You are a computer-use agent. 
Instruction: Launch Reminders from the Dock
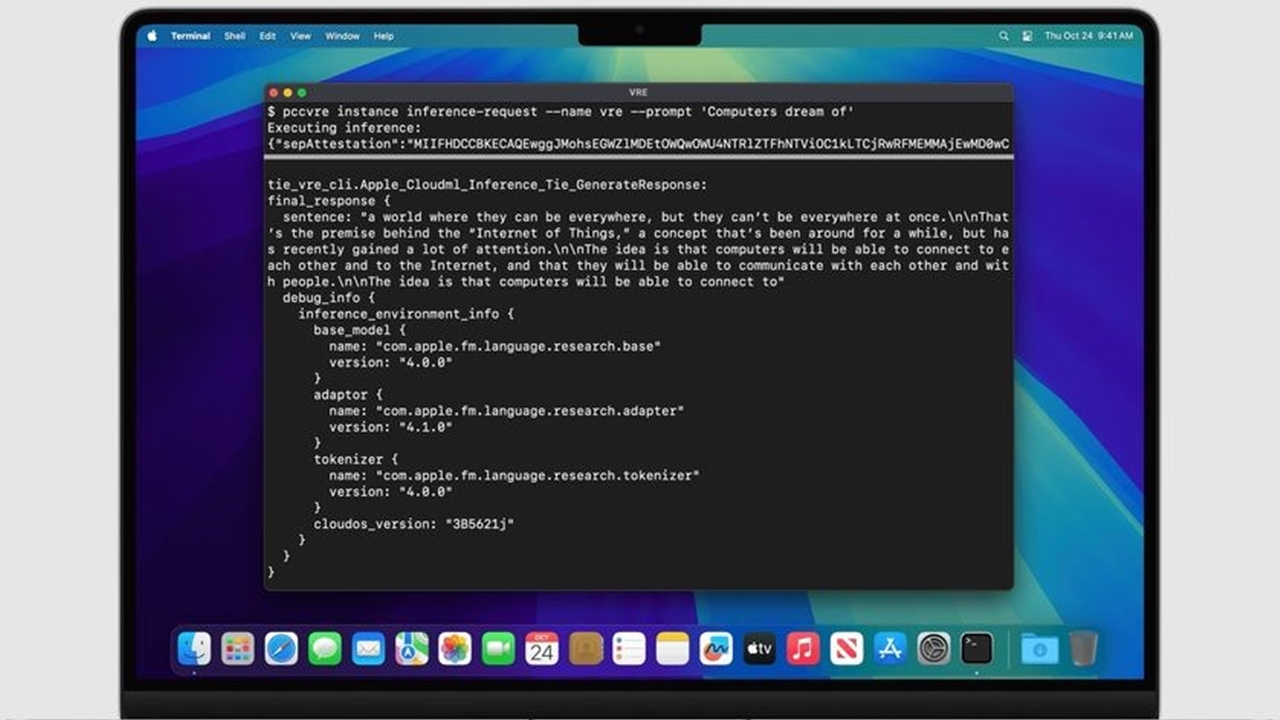point(629,649)
